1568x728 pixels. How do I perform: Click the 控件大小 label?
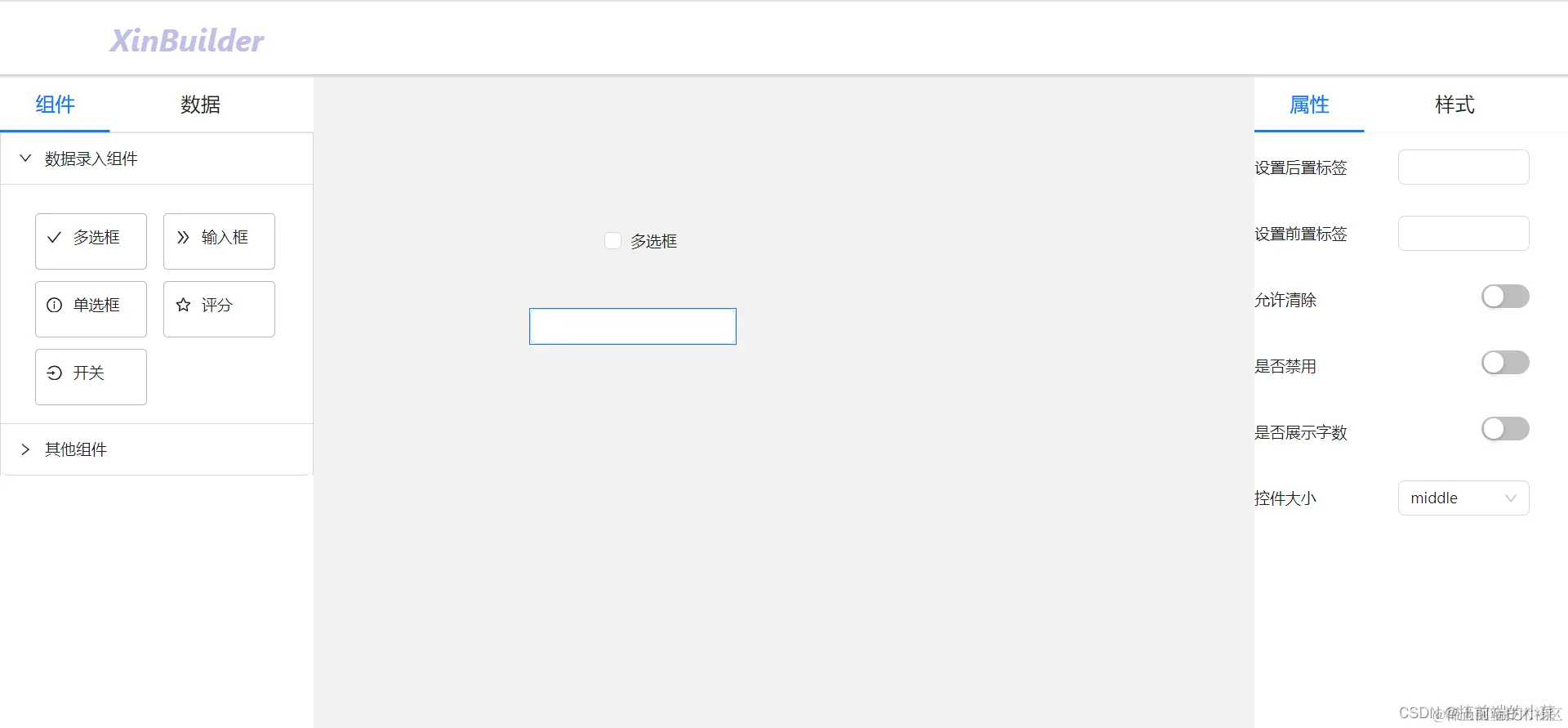pos(1285,498)
